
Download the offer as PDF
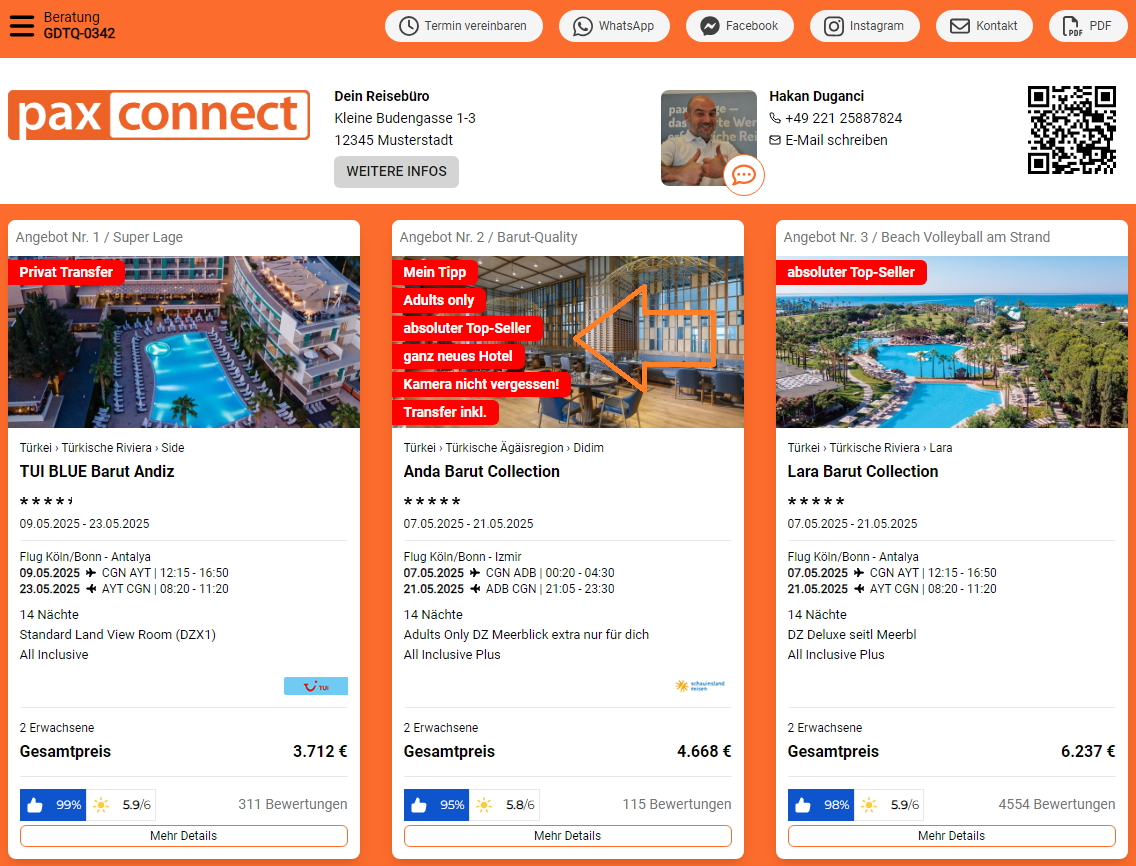pos(1087,26)
